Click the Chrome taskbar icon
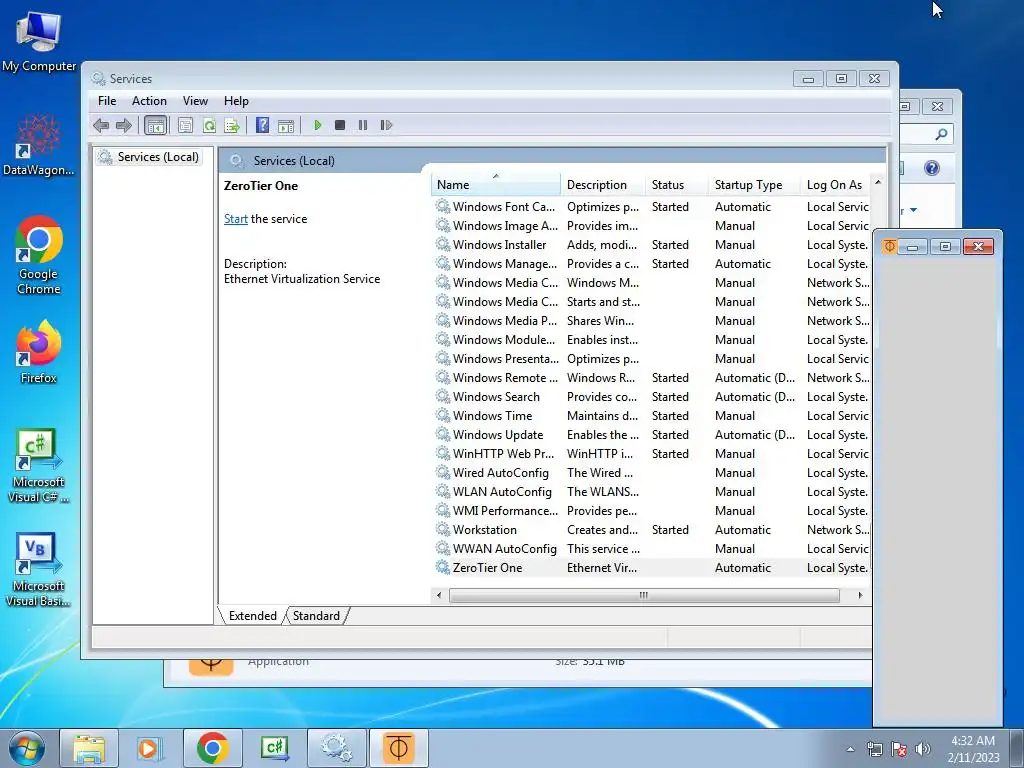The image size is (1024, 768). (x=212, y=748)
